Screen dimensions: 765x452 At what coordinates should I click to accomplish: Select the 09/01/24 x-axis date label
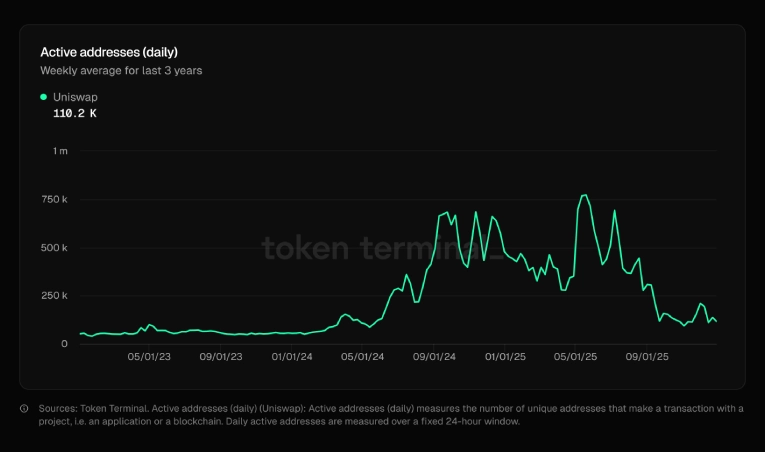pos(435,356)
